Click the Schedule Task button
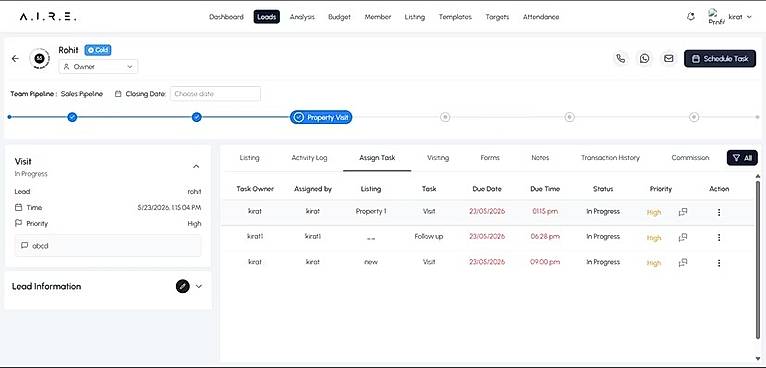The width and height of the screenshot is (766, 368). 720,59
